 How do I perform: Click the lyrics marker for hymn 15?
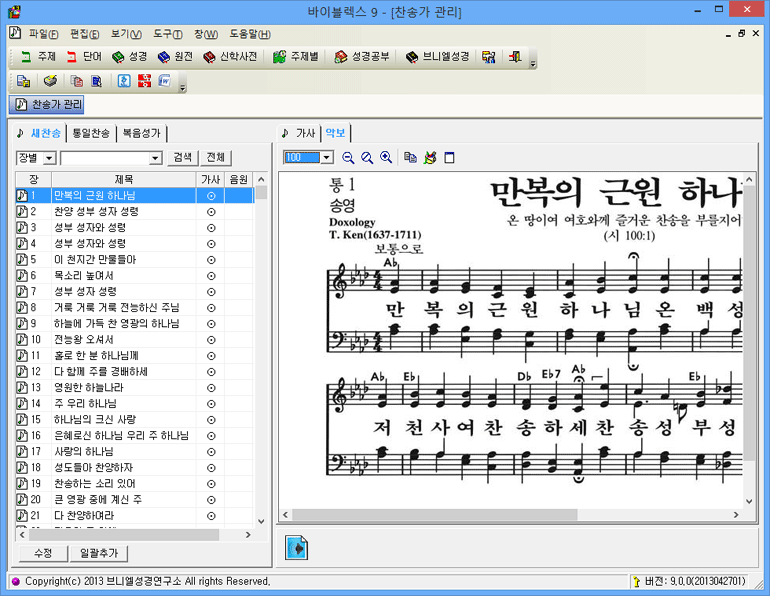point(211,420)
